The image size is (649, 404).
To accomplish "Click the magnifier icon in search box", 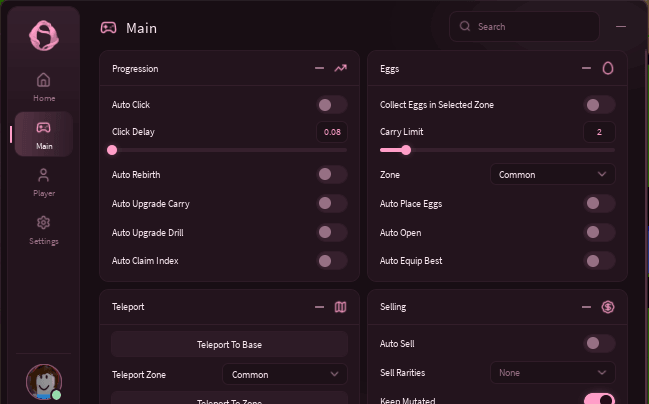I will tap(465, 26).
